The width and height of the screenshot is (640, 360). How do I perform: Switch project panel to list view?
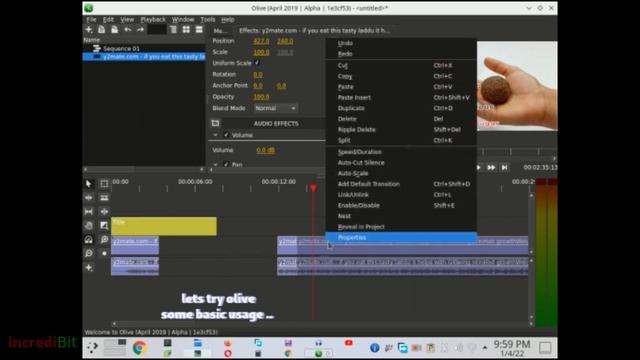pos(199,30)
